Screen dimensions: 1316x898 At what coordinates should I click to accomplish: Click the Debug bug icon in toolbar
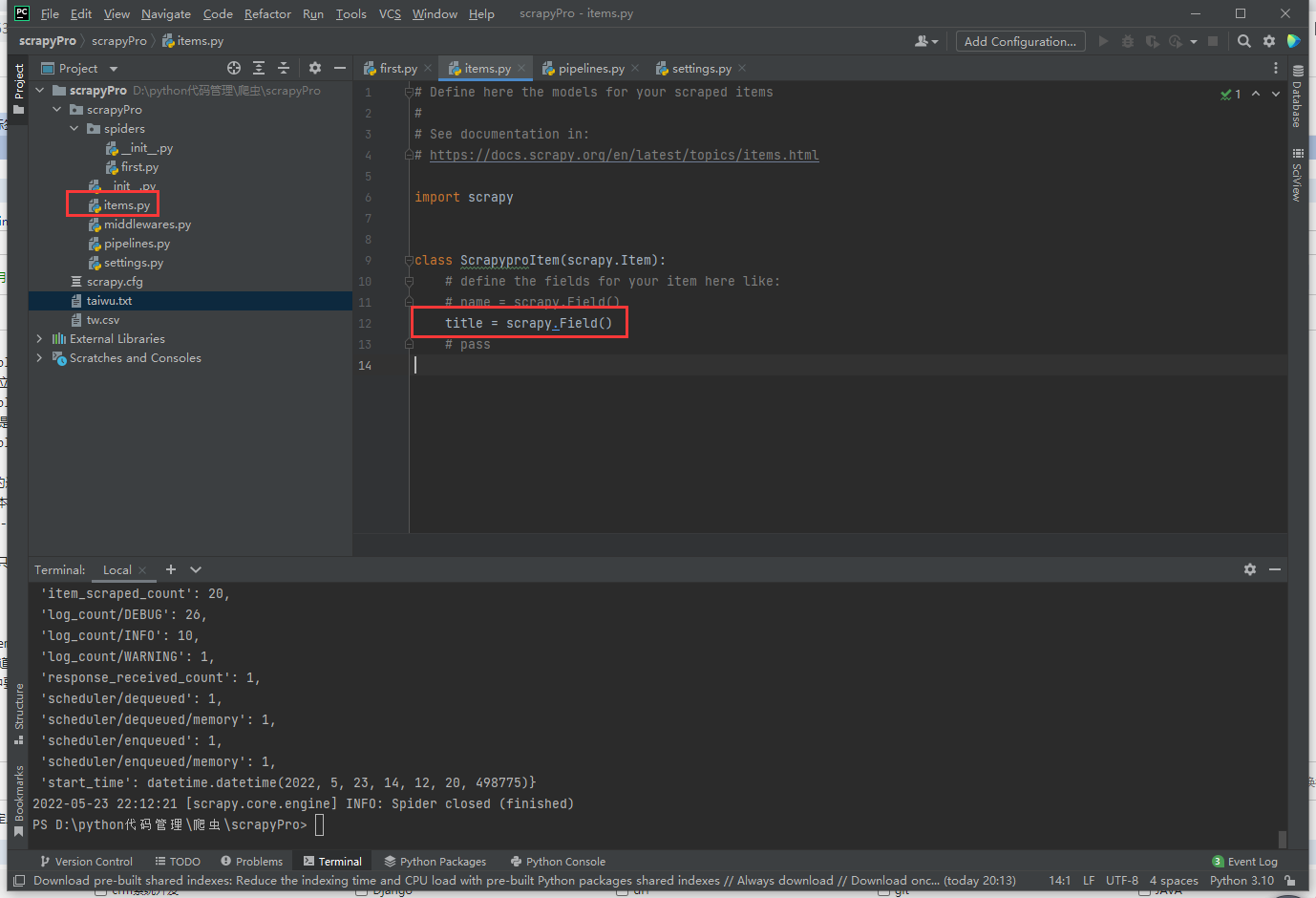click(x=1128, y=41)
